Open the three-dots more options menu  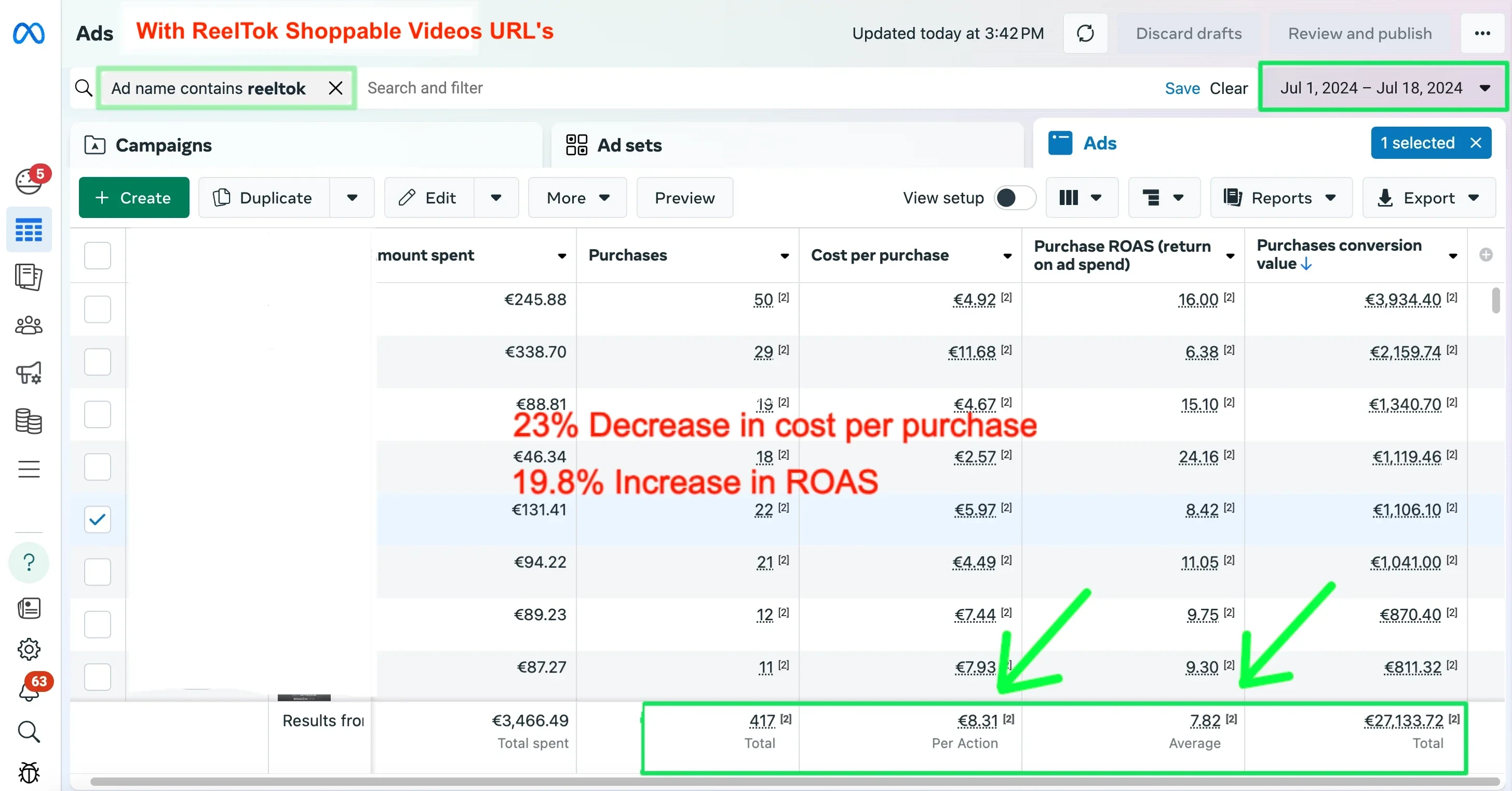point(1482,33)
